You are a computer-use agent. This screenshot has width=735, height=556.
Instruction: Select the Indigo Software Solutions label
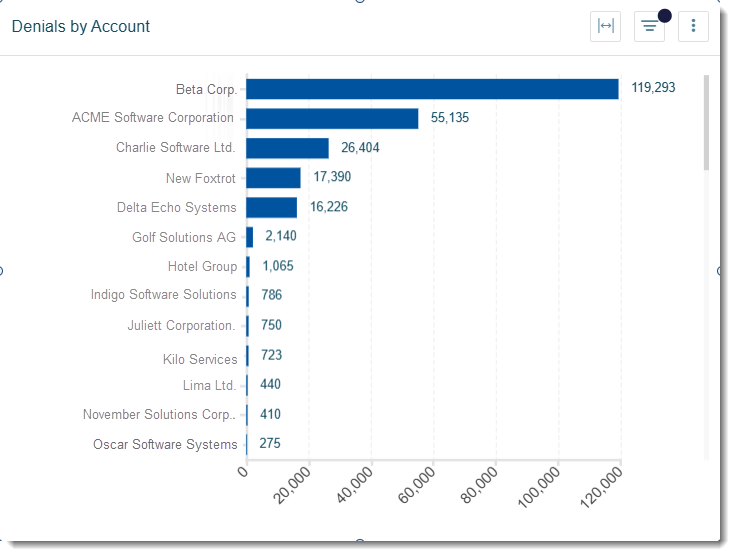pyautogui.click(x=163, y=295)
